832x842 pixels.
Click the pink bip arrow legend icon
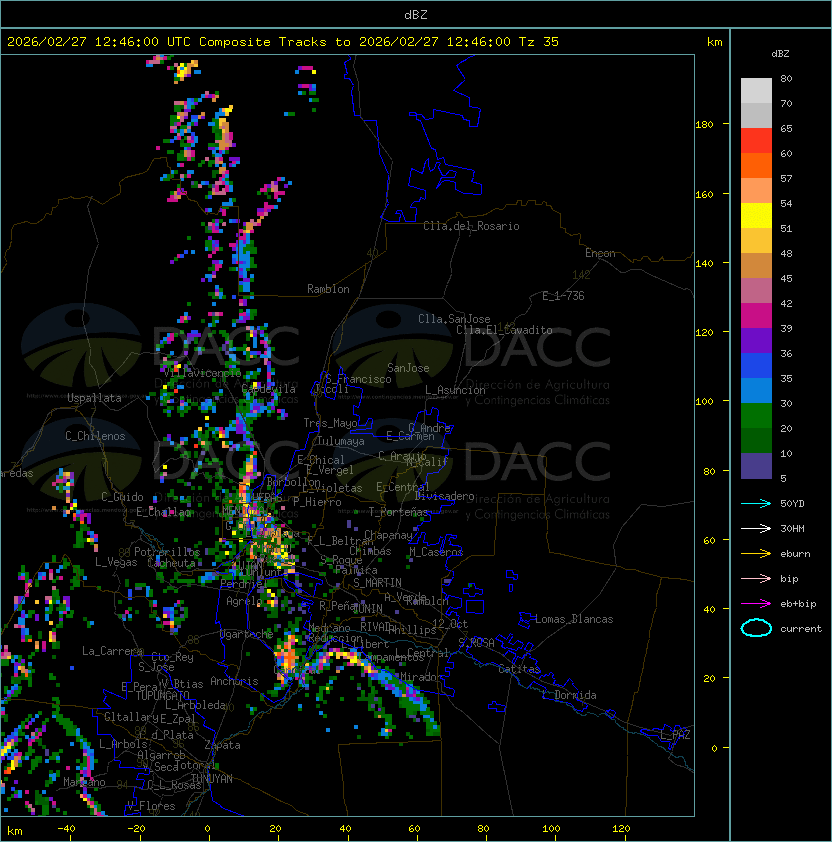click(756, 578)
